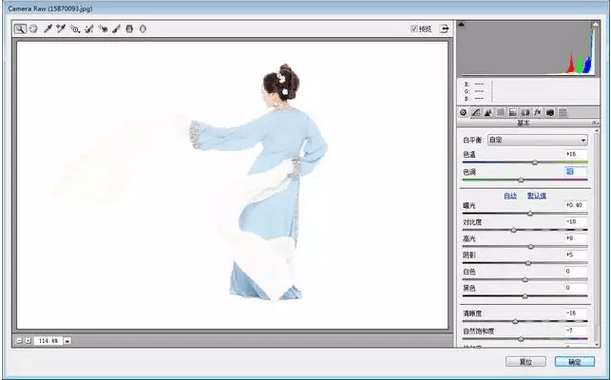The height and width of the screenshot is (380, 611).
Task: Click the 自然饱和度 value field showing -7
Action: [576, 331]
